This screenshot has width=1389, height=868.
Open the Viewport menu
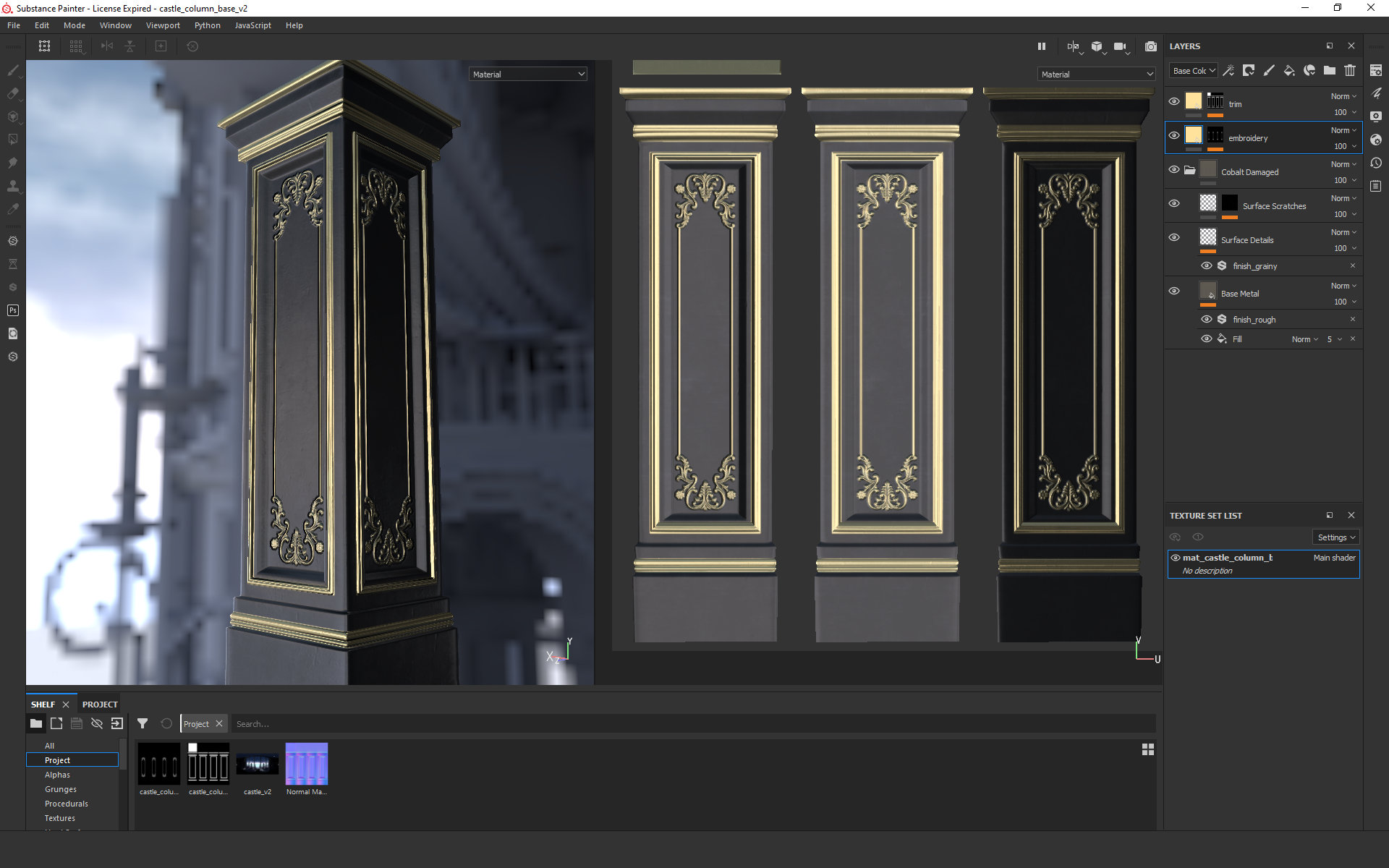[x=163, y=25]
